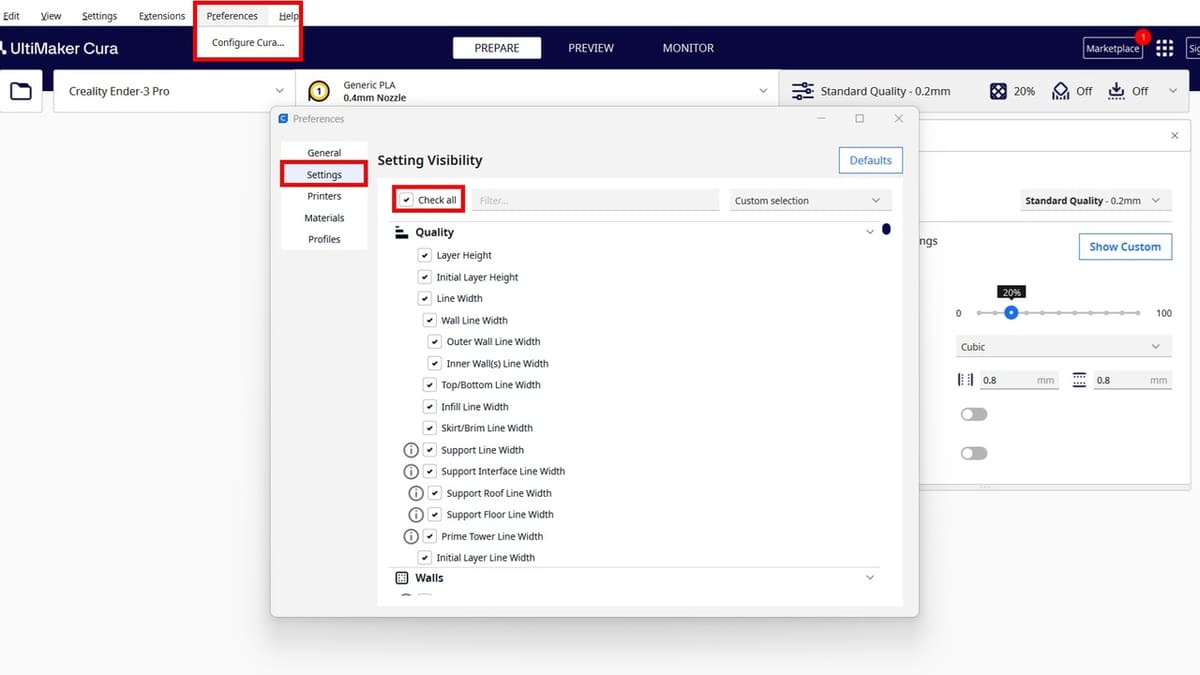
Task: Open the Help menu
Action: [x=288, y=16]
